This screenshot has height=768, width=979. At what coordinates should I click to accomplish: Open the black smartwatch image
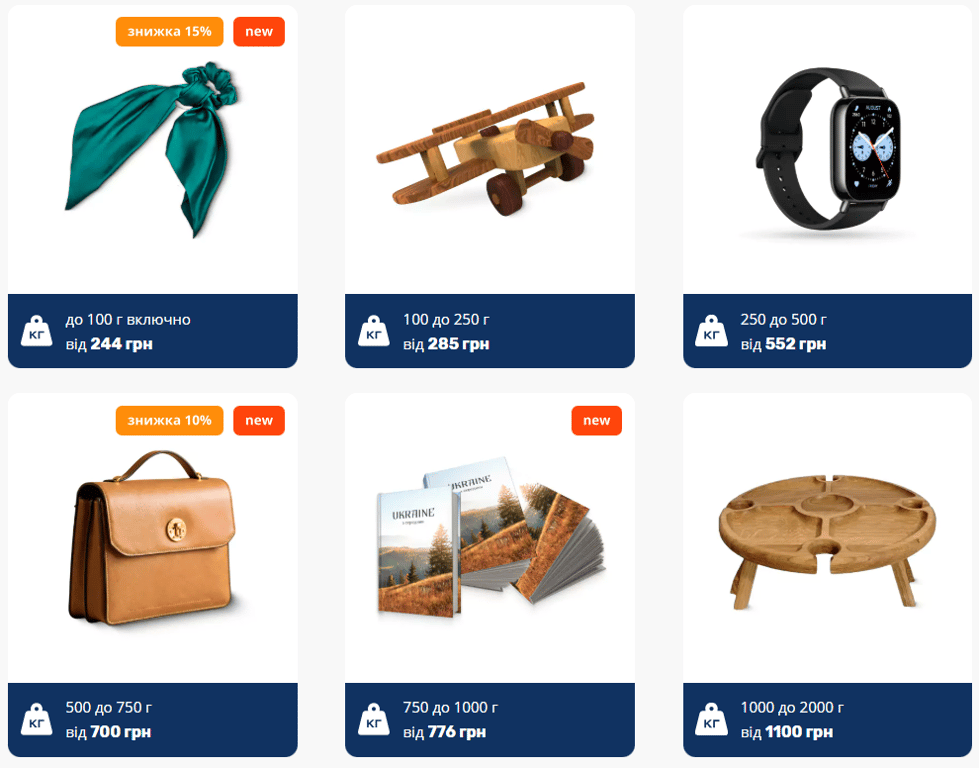pyautogui.click(x=827, y=149)
